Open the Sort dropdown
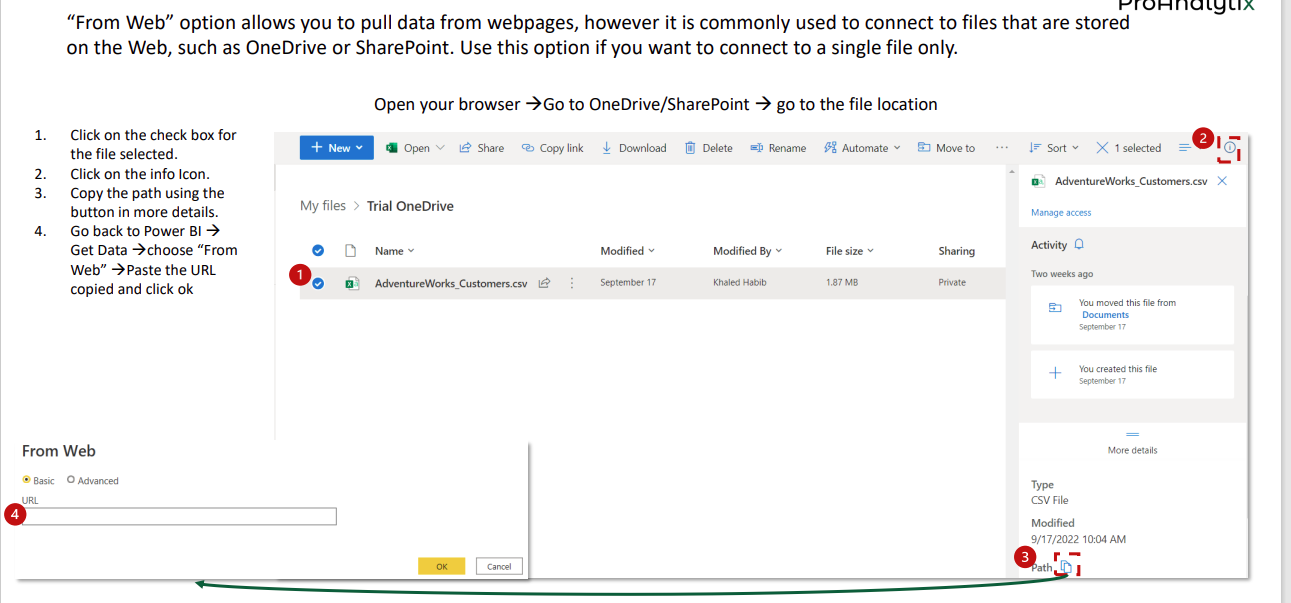This screenshot has height=603, width=1291. pos(1054,148)
